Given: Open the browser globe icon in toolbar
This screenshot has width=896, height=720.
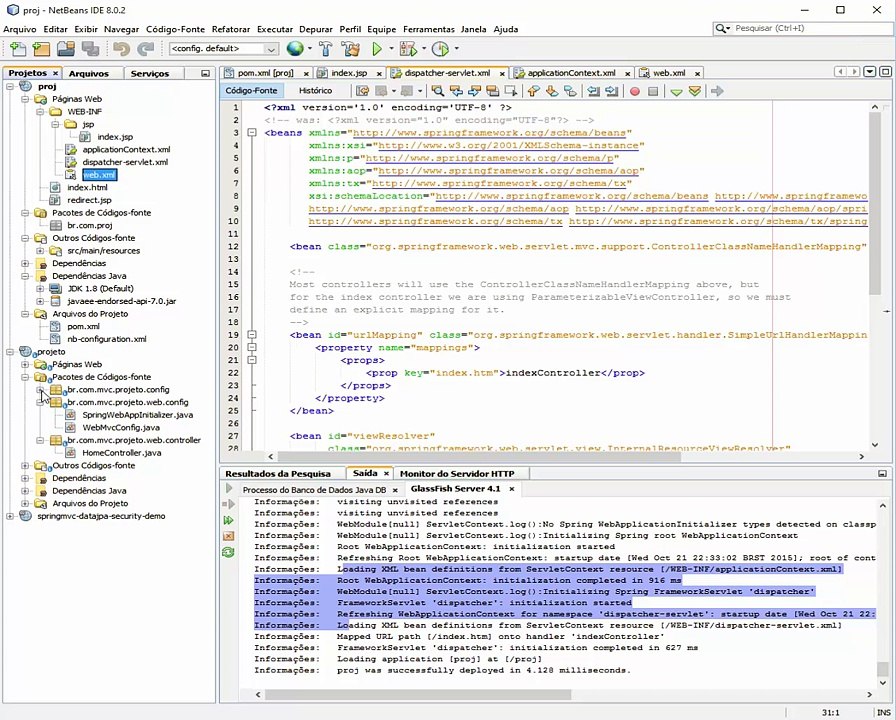Looking at the screenshot, I should pos(294,49).
